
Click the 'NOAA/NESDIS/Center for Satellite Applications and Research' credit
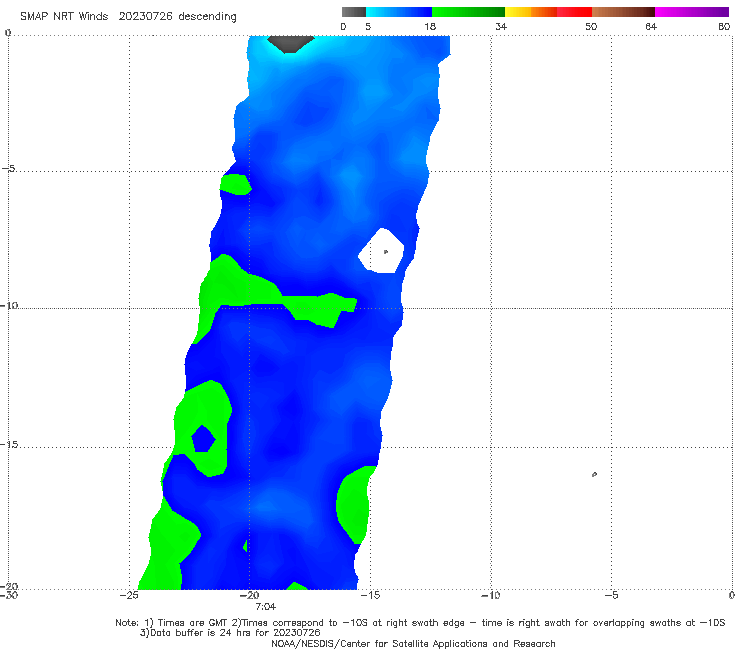[413, 644]
